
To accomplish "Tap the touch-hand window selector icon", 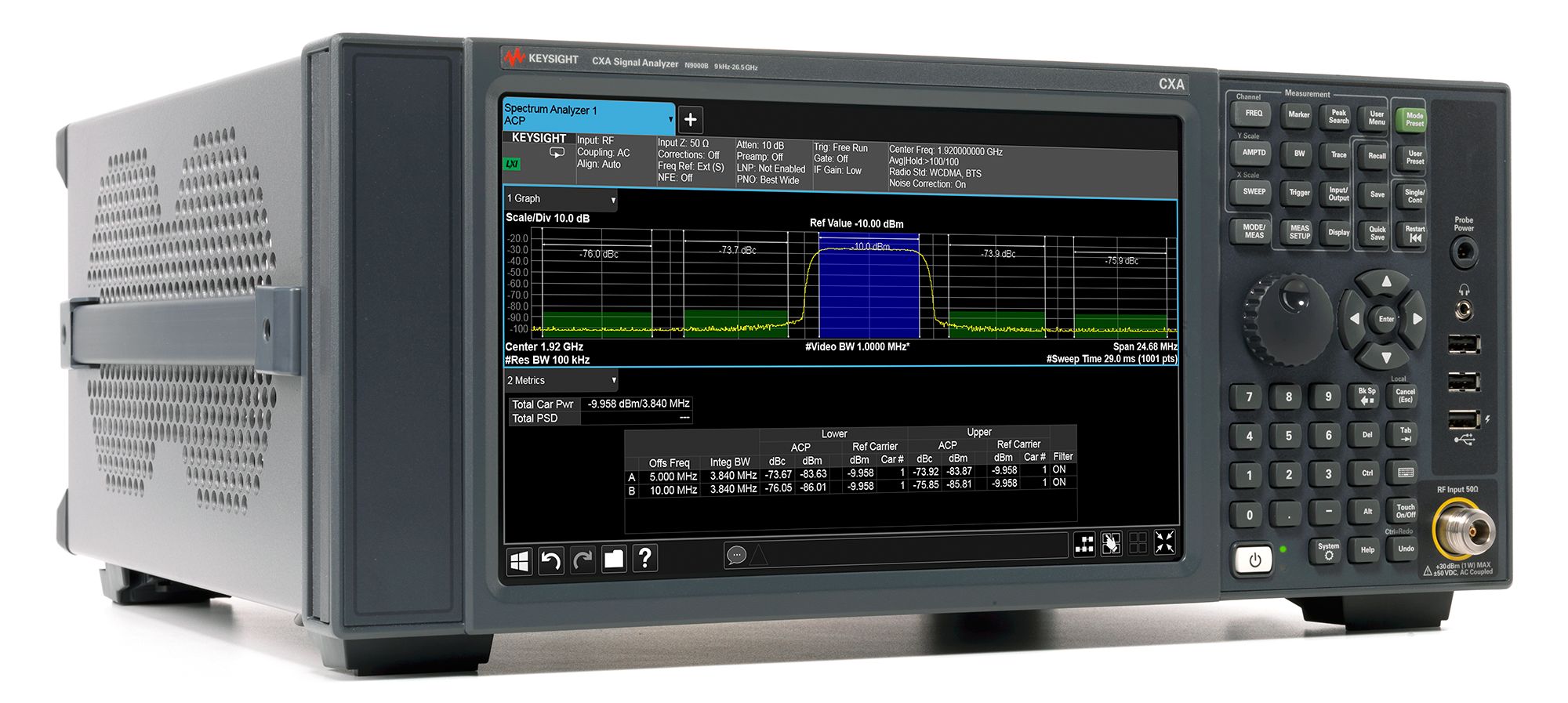I will point(1111,544).
